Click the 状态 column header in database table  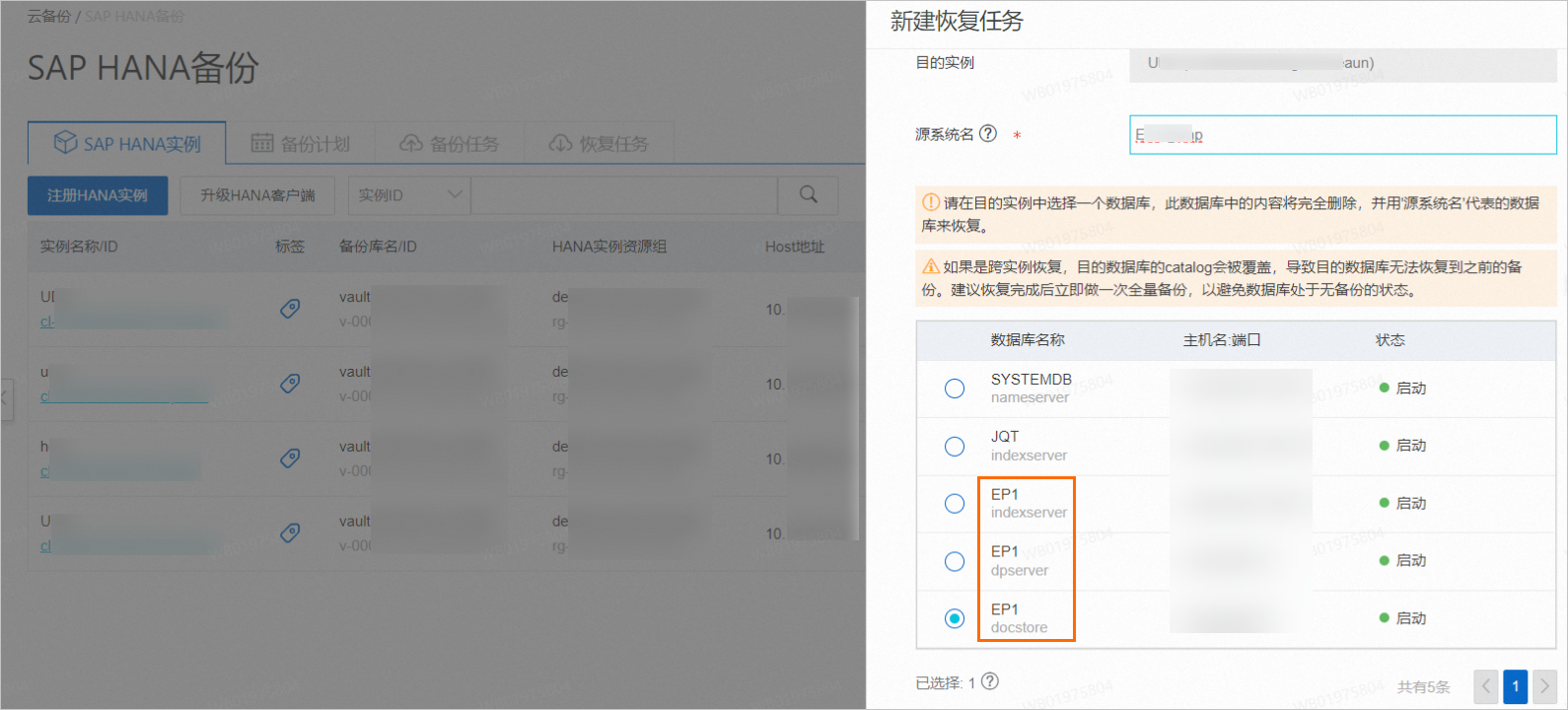(x=1390, y=340)
